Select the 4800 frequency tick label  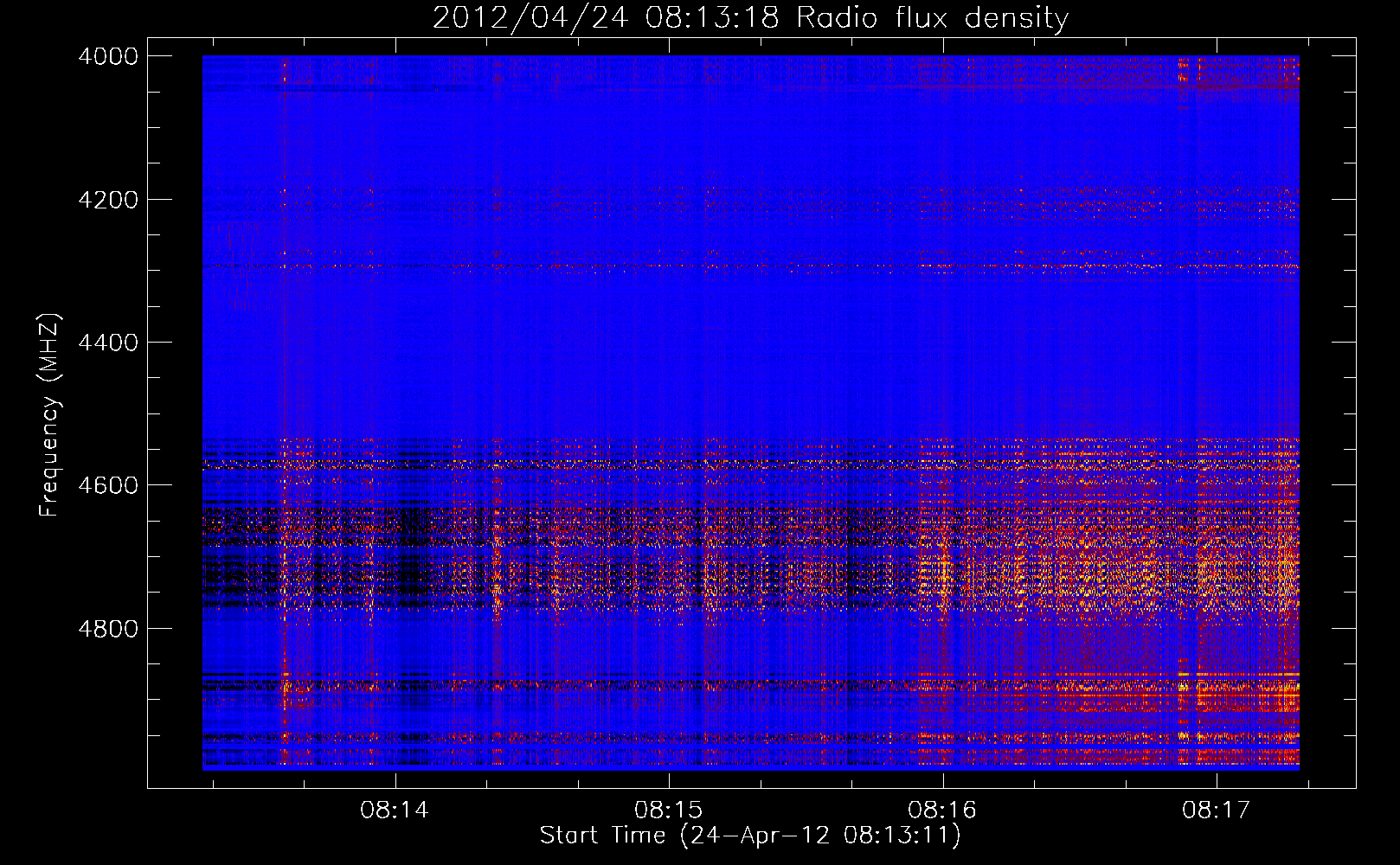[108, 629]
